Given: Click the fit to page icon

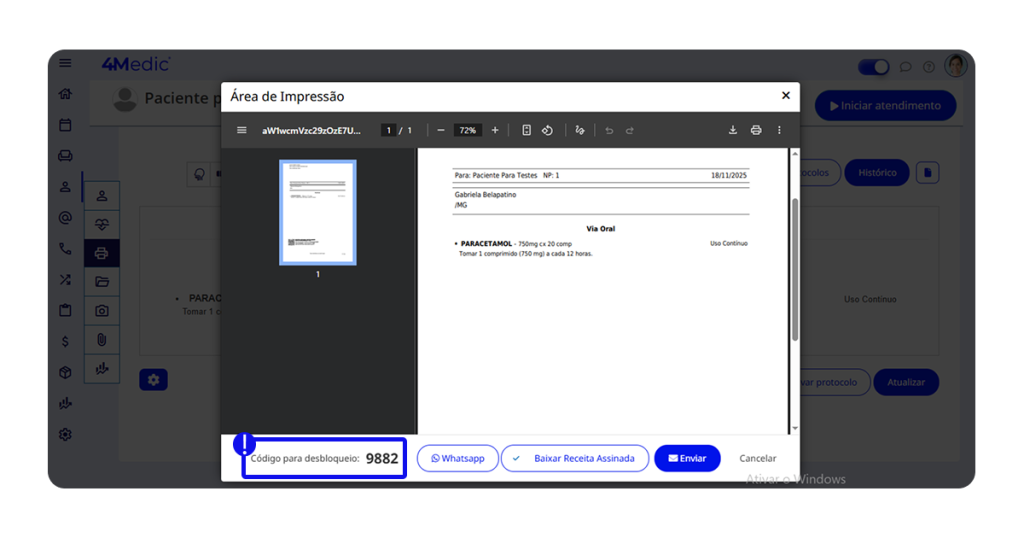Looking at the screenshot, I should click(526, 130).
